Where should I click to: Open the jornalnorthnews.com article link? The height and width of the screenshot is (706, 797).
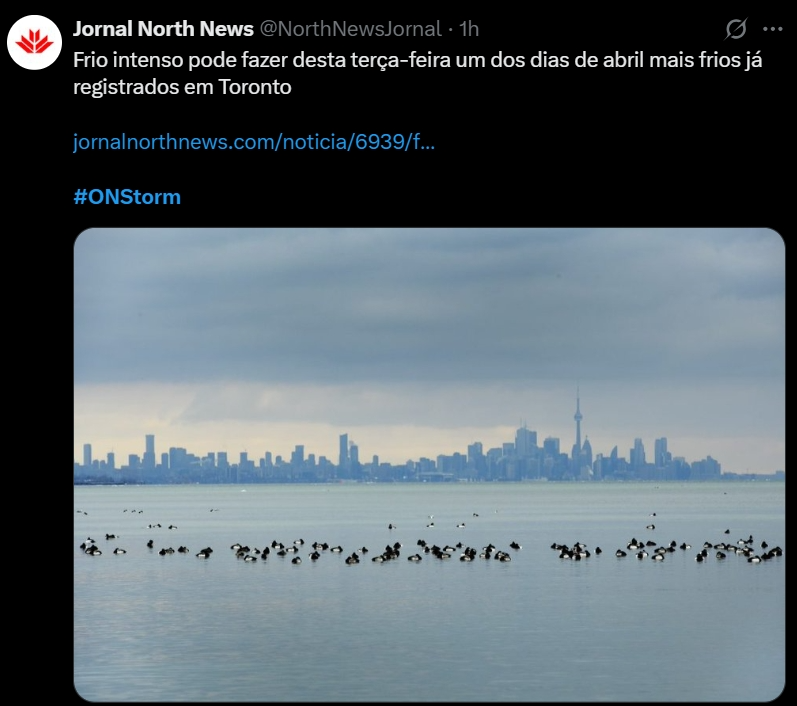(x=254, y=142)
